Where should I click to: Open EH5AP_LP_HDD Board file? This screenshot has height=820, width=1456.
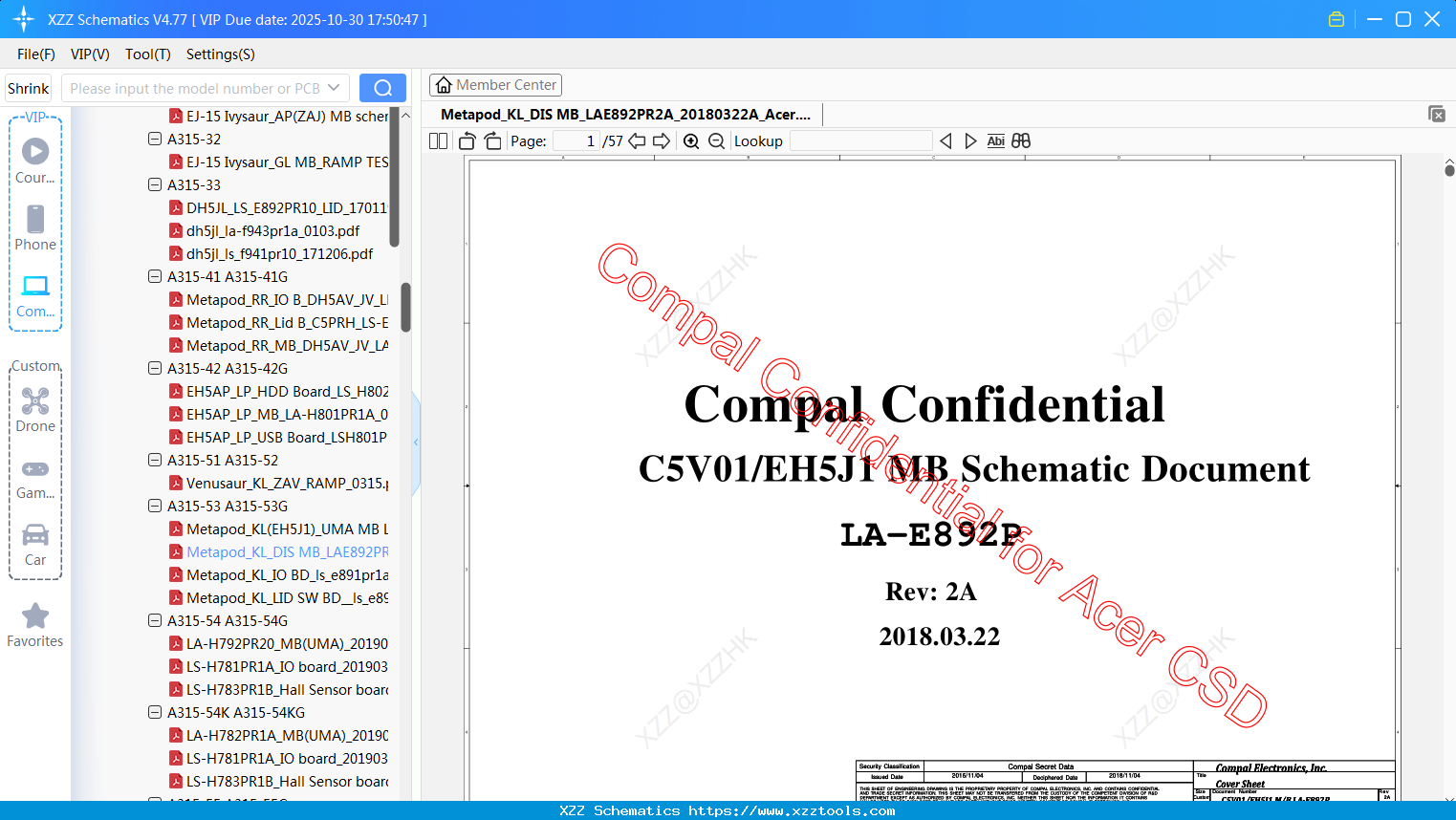click(278, 391)
